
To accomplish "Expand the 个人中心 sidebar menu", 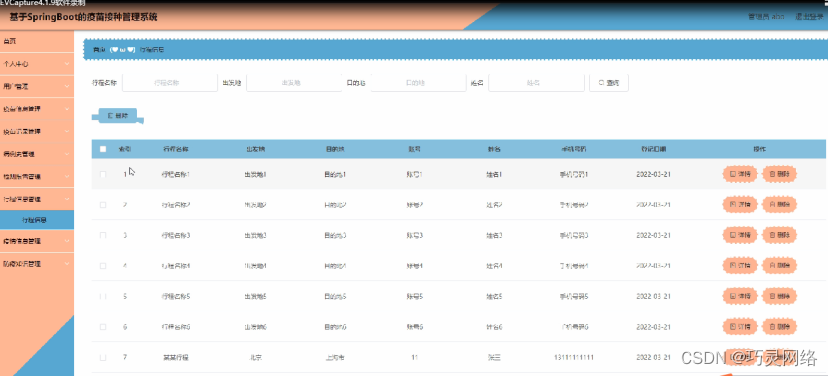I will 37,64.
